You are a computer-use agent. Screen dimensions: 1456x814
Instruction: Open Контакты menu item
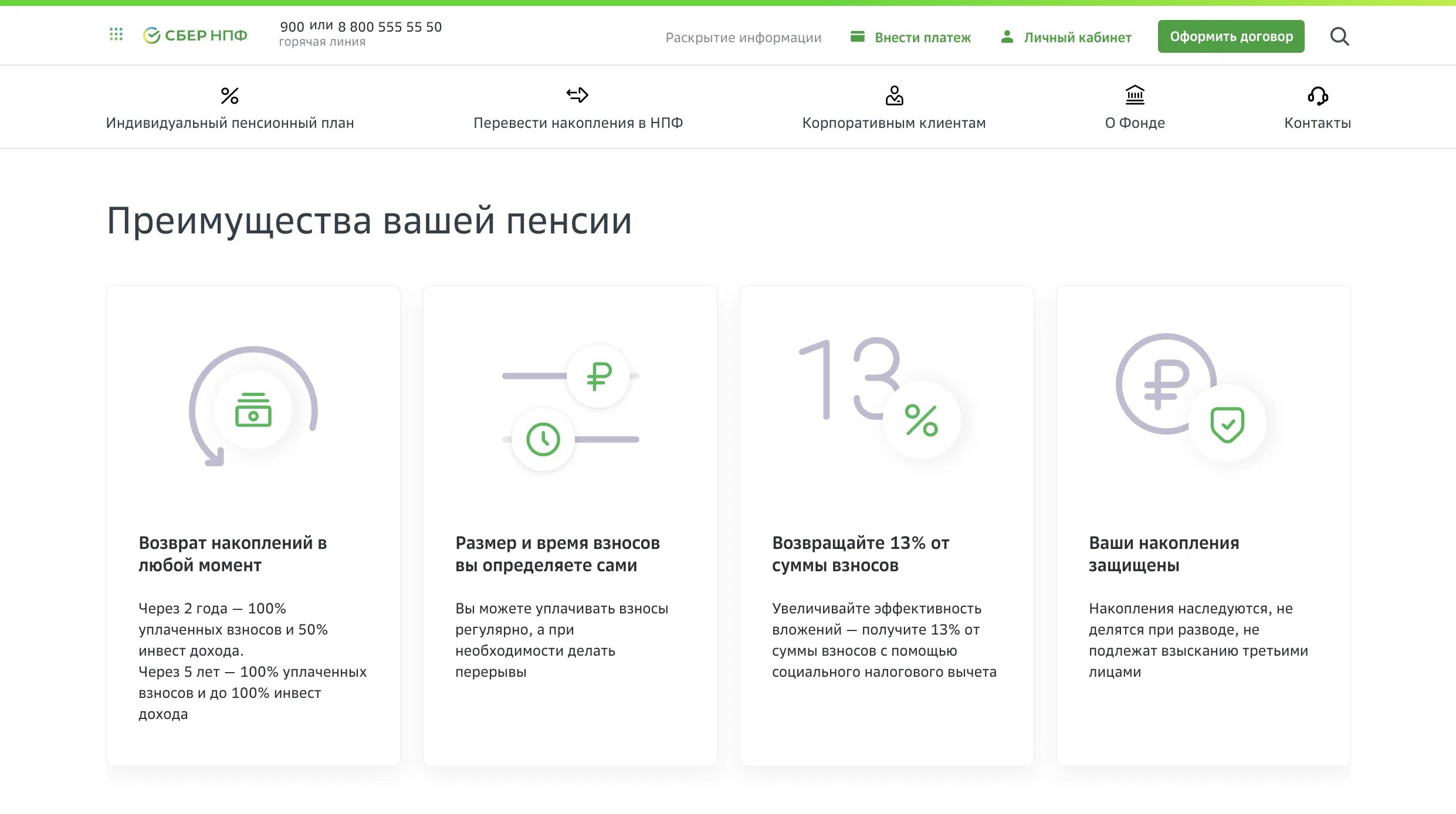tap(1318, 123)
